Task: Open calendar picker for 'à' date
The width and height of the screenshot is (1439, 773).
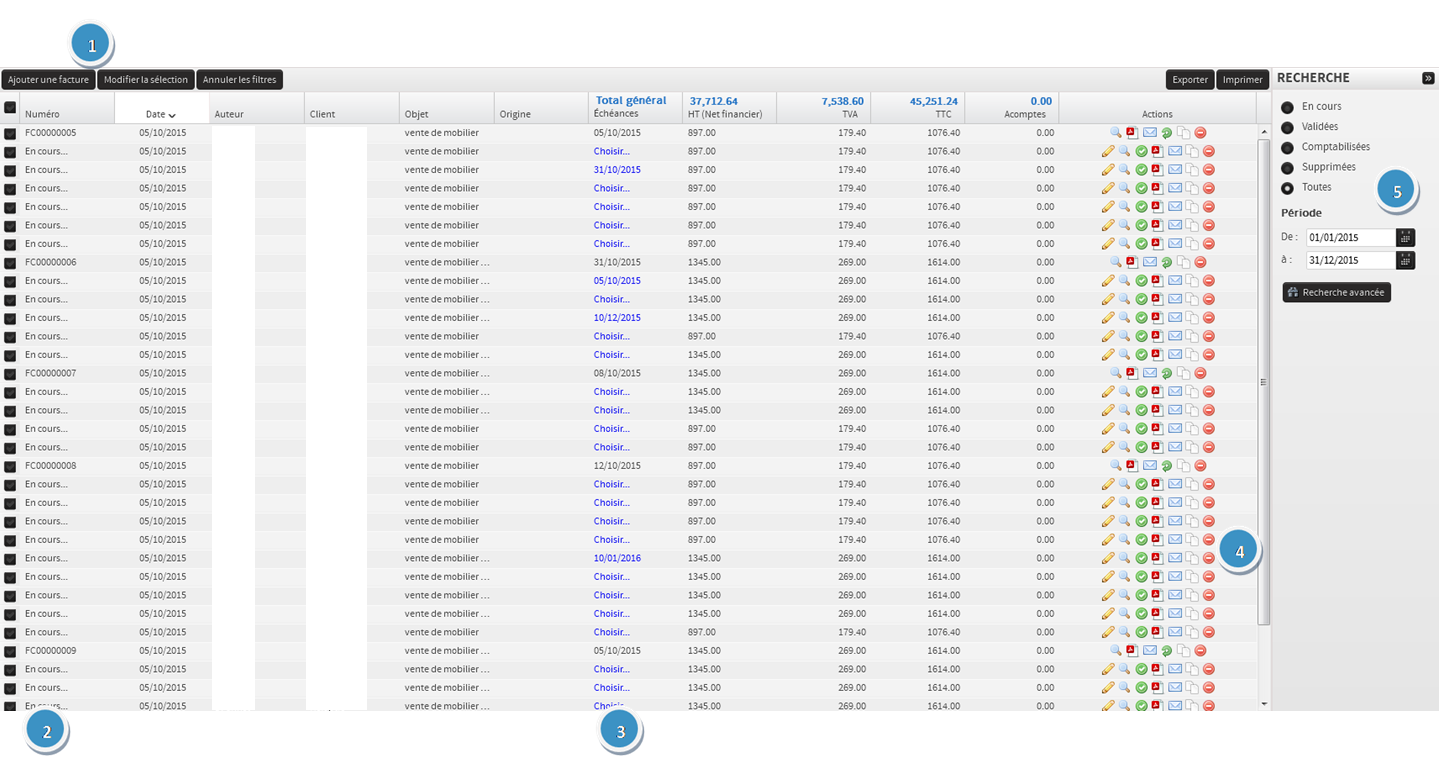Action: coord(1405,260)
